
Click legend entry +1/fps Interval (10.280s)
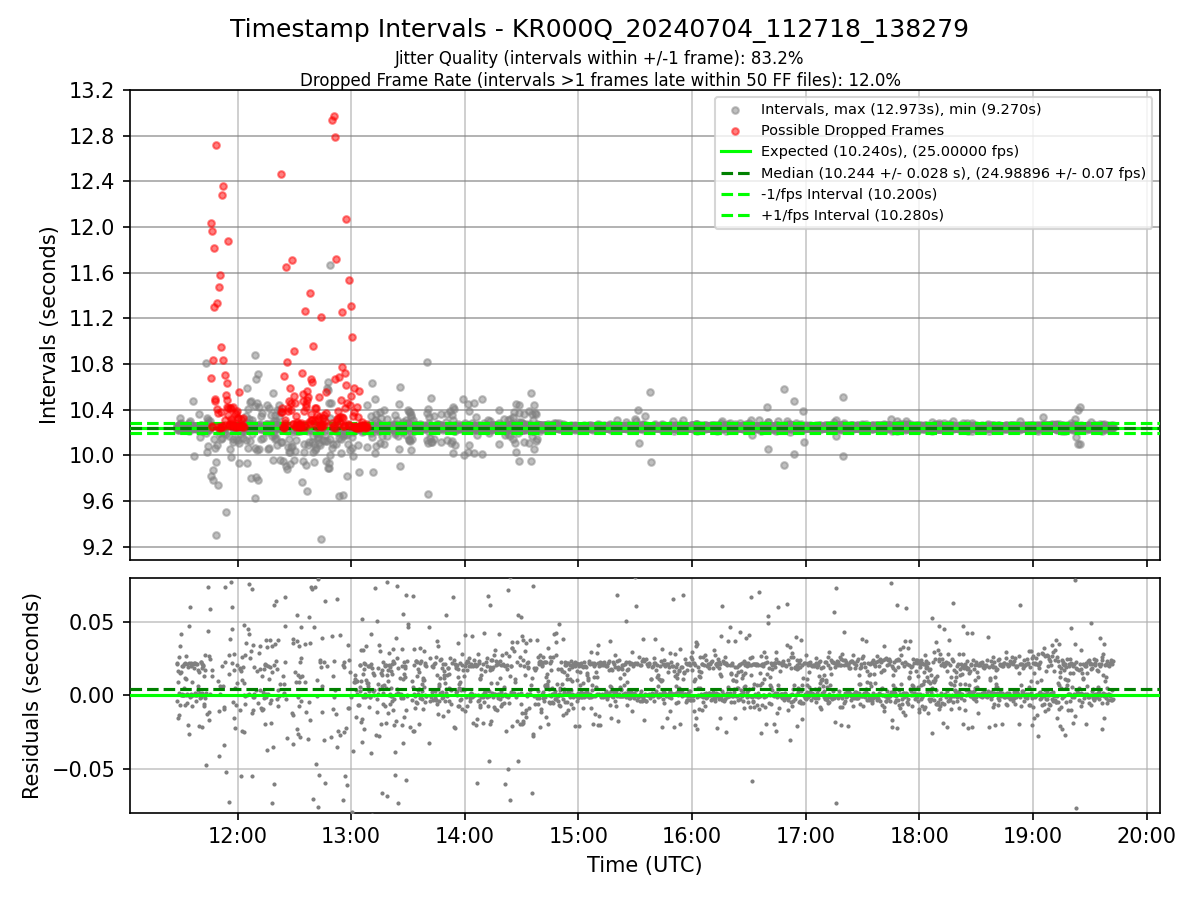(x=852, y=214)
